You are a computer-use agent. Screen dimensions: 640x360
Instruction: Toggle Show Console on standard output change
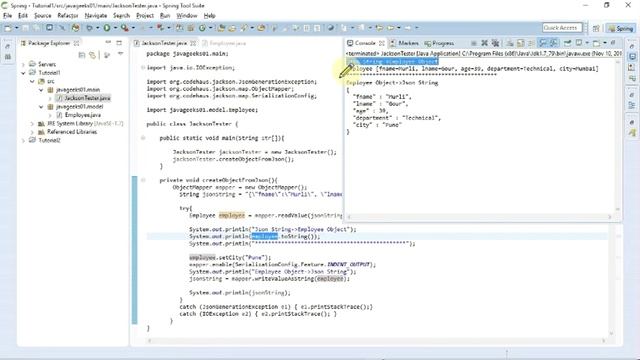pos(542,43)
